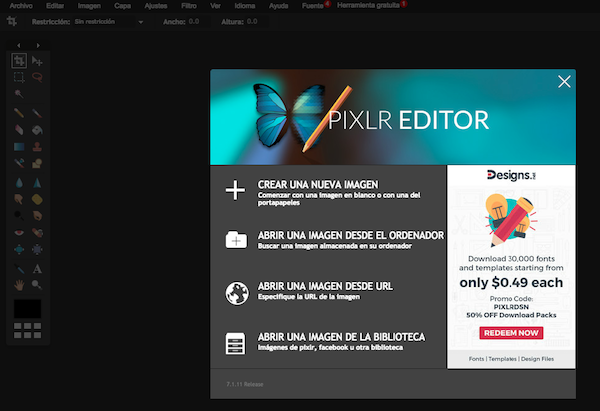
Task: Click the 'only $0.49 each' ad text
Action: point(511,282)
